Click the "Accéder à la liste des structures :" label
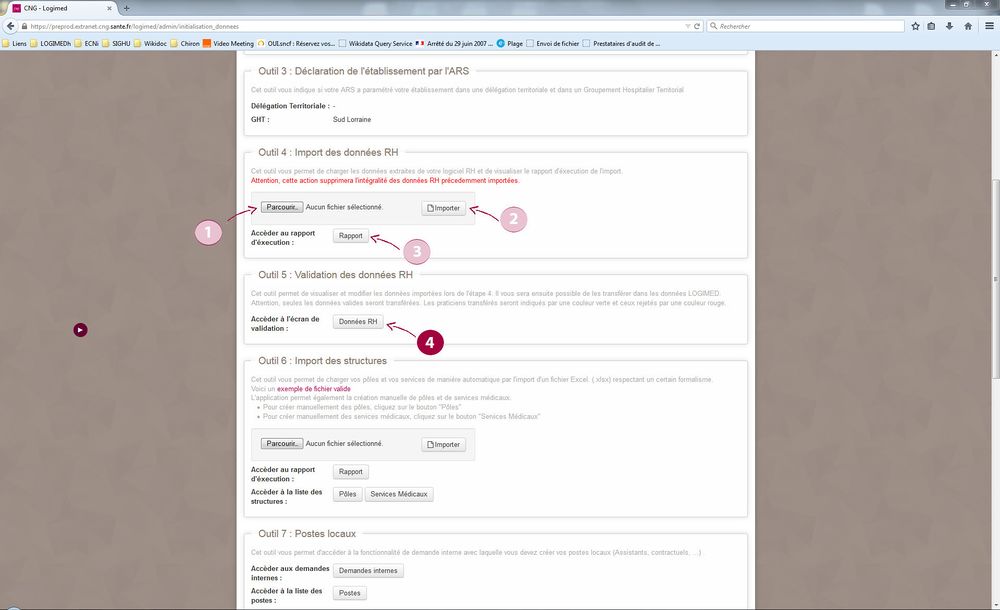The height and width of the screenshot is (610, 1000). point(286,496)
